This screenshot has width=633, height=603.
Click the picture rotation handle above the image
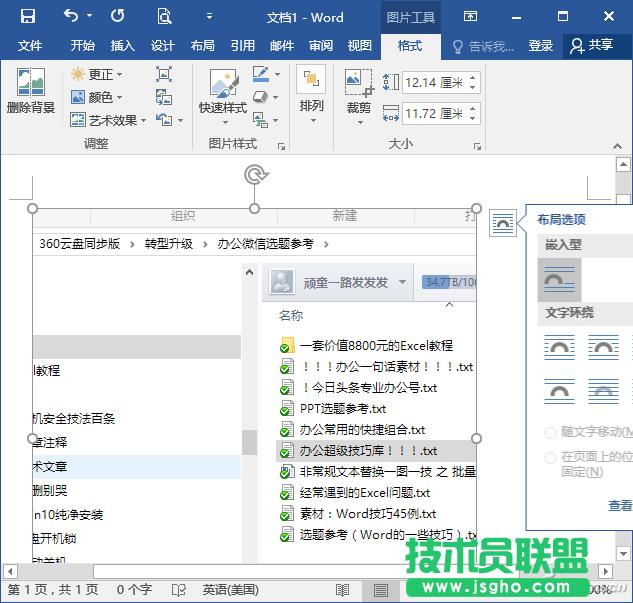256,176
